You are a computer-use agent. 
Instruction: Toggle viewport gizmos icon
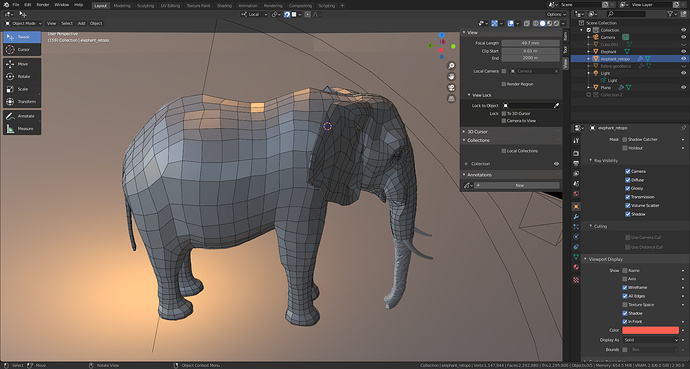[x=495, y=23]
